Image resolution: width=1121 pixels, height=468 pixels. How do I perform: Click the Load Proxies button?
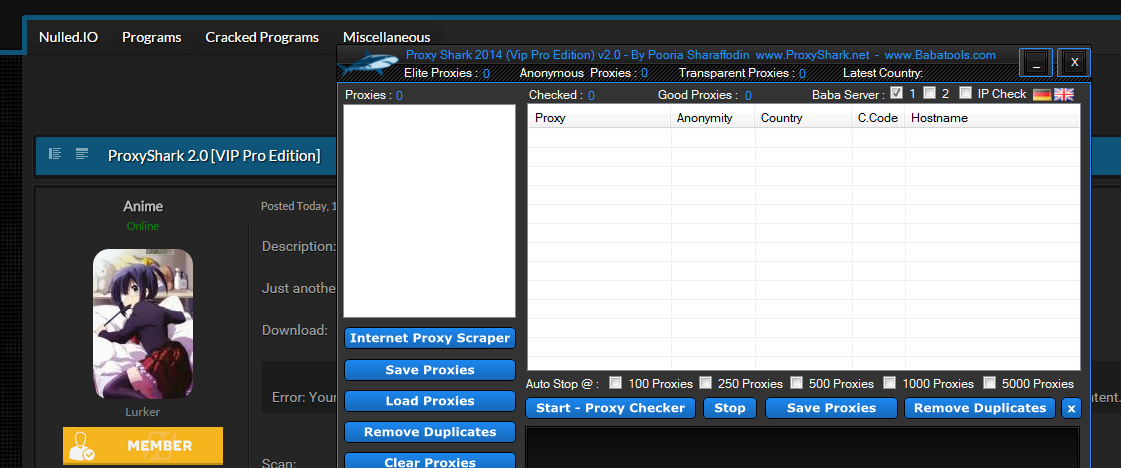pos(430,401)
